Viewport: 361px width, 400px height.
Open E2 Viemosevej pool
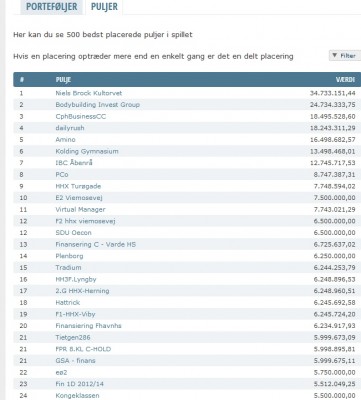pyautogui.click(x=79, y=198)
